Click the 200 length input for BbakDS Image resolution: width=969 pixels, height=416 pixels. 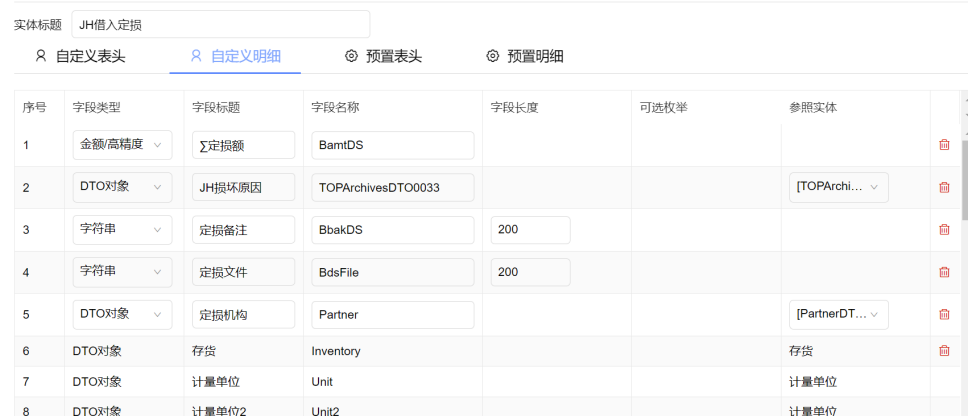click(530, 229)
